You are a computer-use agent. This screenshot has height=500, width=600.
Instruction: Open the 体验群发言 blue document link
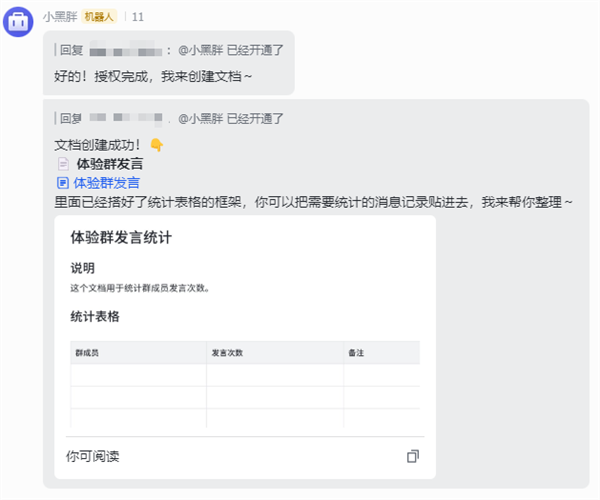pos(106,183)
